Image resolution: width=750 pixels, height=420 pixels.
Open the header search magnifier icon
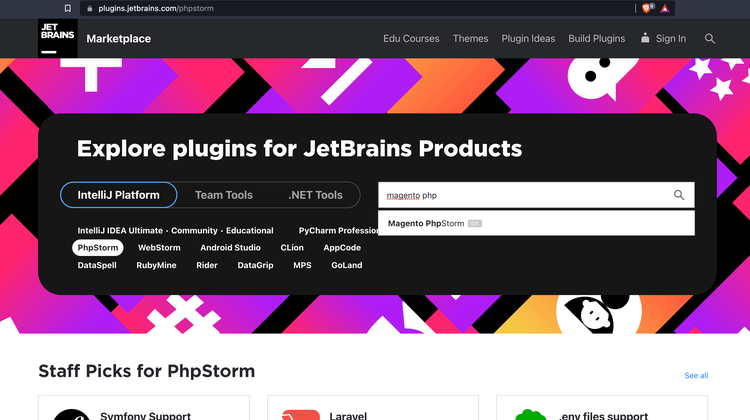[x=710, y=39]
